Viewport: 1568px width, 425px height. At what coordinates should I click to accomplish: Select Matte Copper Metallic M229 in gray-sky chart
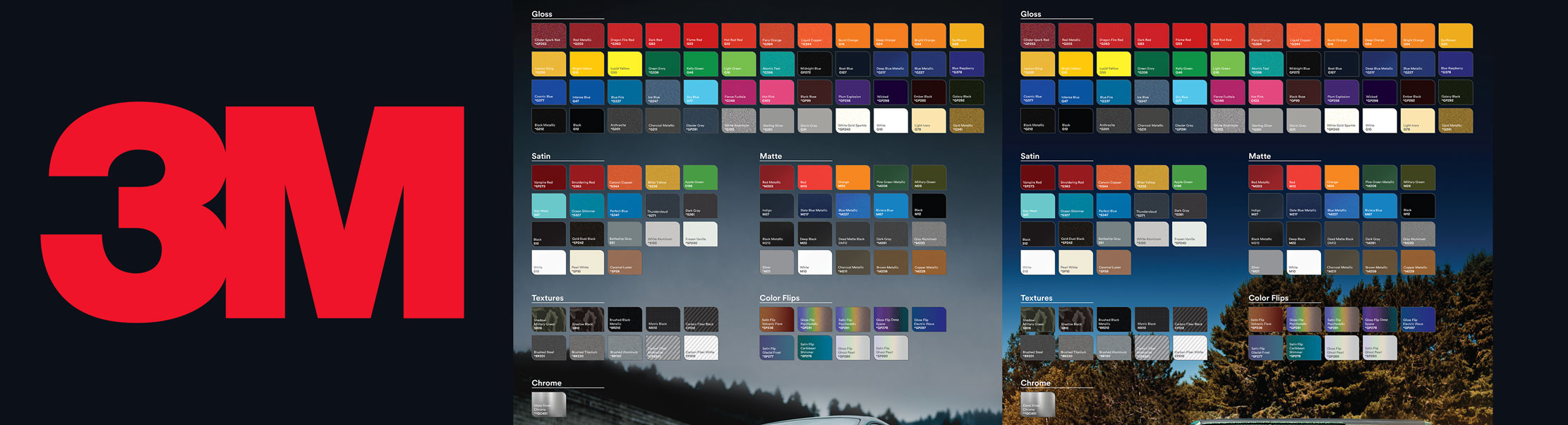(929, 263)
